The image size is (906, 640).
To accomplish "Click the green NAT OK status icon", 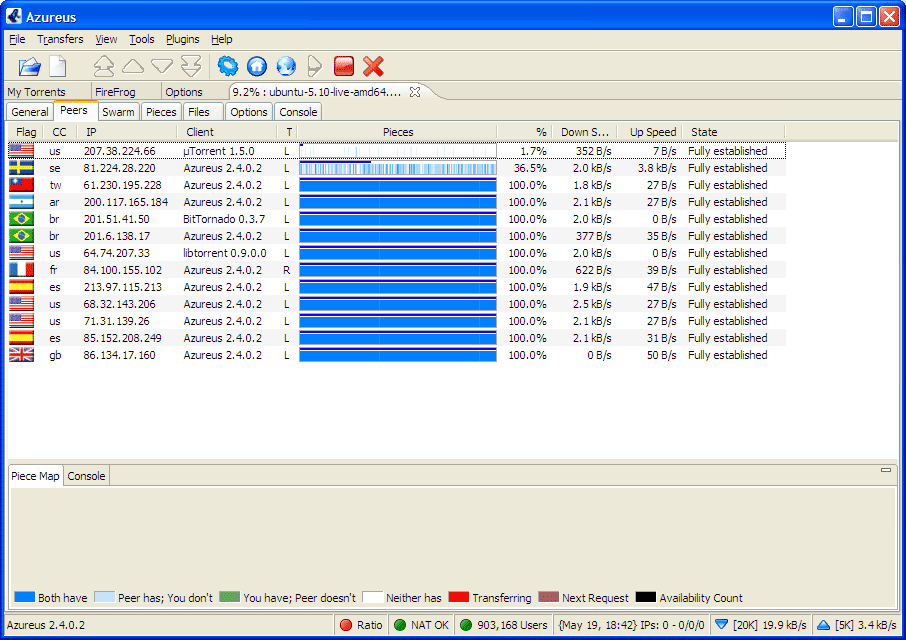I will click(400, 625).
